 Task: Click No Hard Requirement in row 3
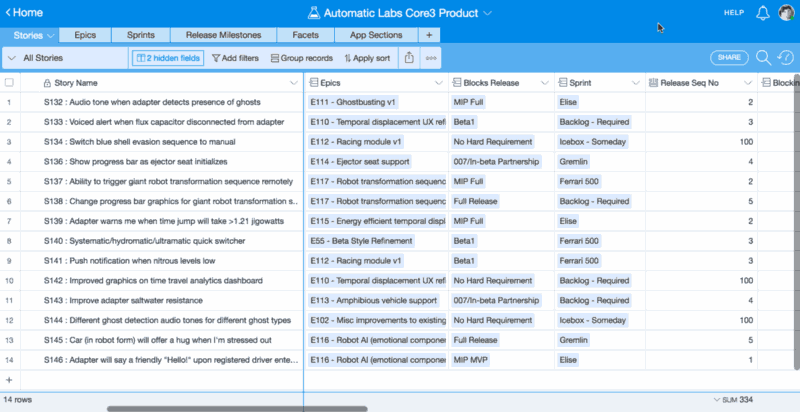pyautogui.click(x=493, y=142)
